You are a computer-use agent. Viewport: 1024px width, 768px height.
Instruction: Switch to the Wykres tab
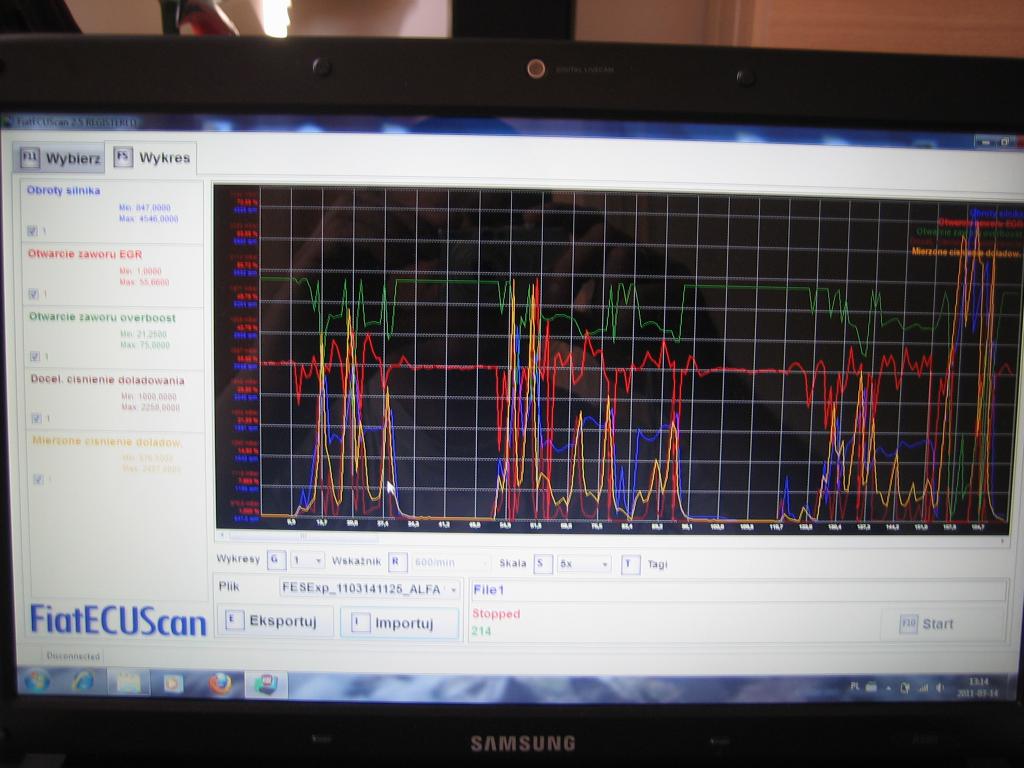click(x=152, y=157)
